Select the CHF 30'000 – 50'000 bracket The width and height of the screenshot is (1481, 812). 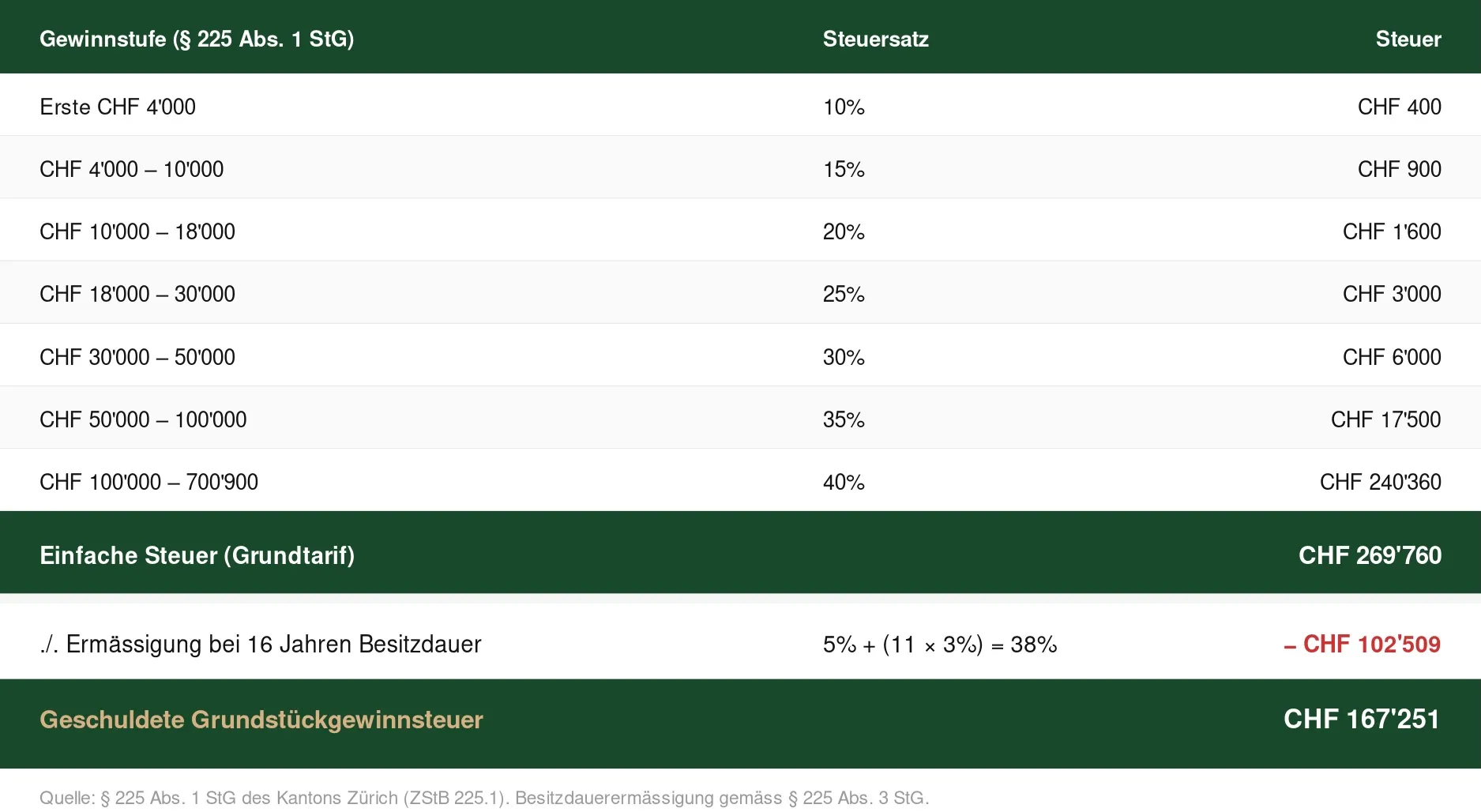pos(137,357)
